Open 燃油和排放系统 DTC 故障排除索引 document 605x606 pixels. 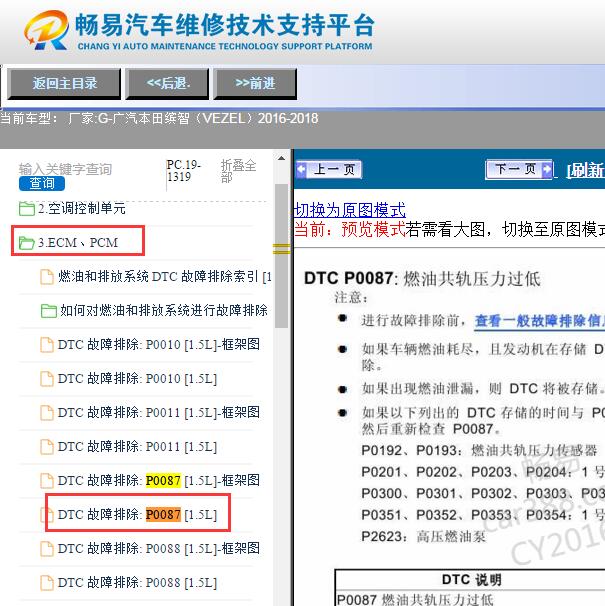point(165,277)
